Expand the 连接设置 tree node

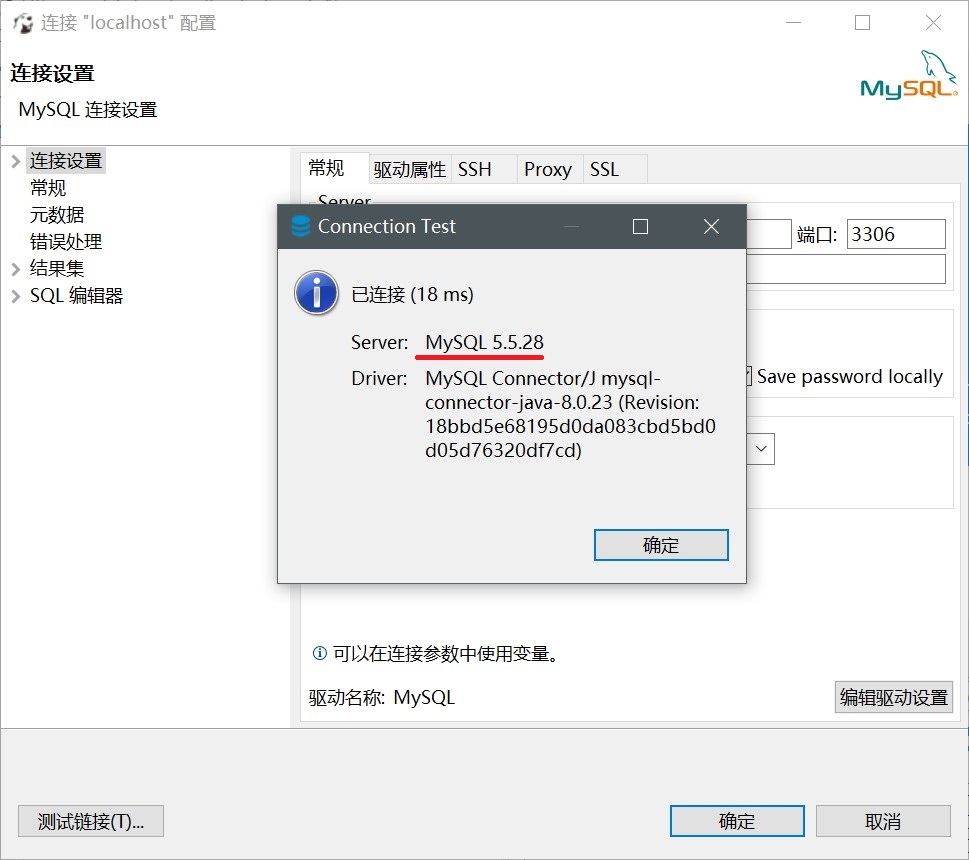pyautogui.click(x=16, y=161)
